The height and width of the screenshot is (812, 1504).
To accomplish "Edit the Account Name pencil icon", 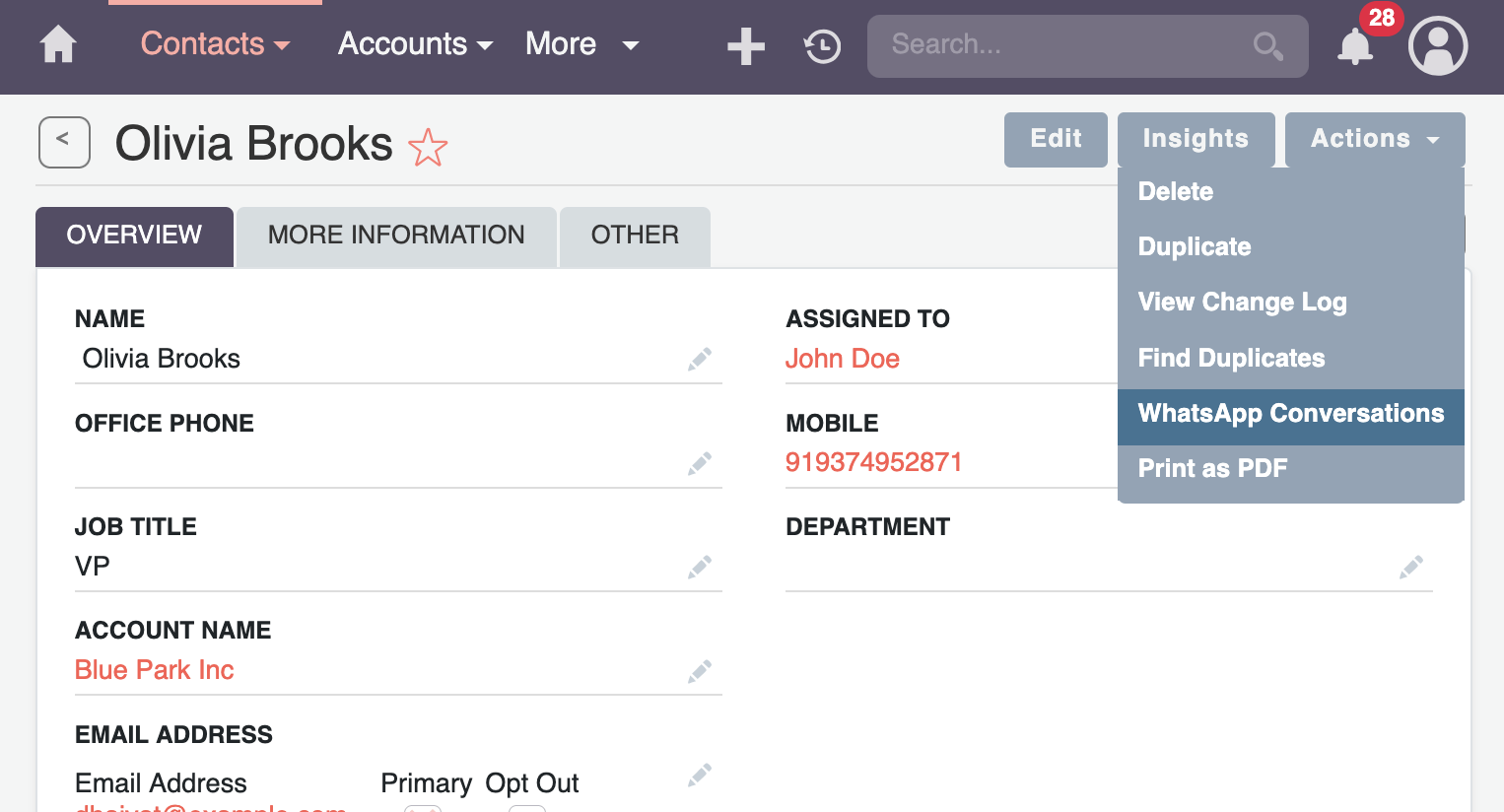I will tap(700, 671).
